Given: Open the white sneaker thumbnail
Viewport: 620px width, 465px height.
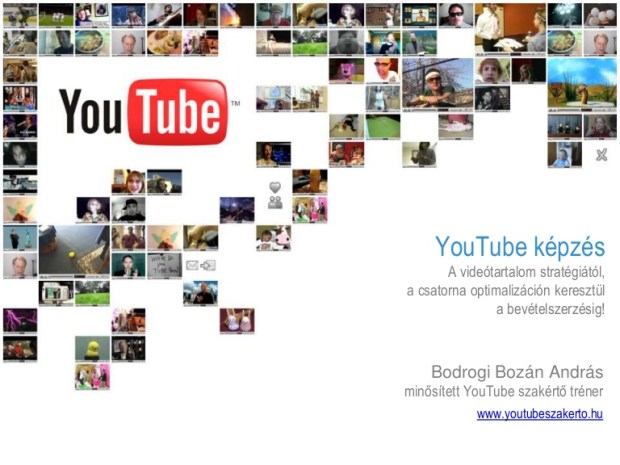Looking at the screenshot, I should pos(456,127).
